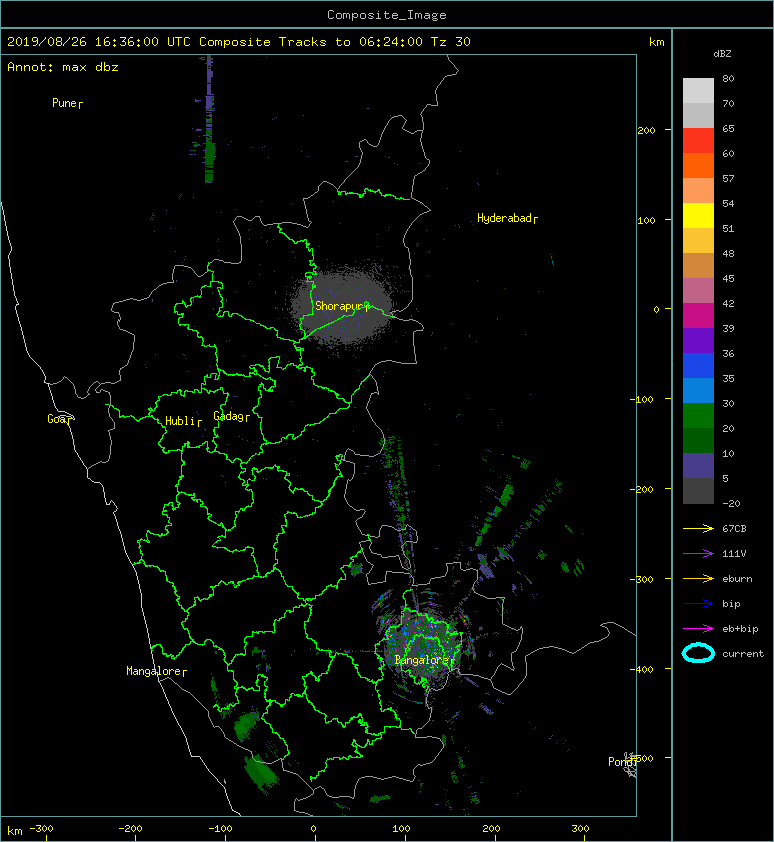Click the 35 dBZ light blue swatch
774x842 pixels.
698,390
